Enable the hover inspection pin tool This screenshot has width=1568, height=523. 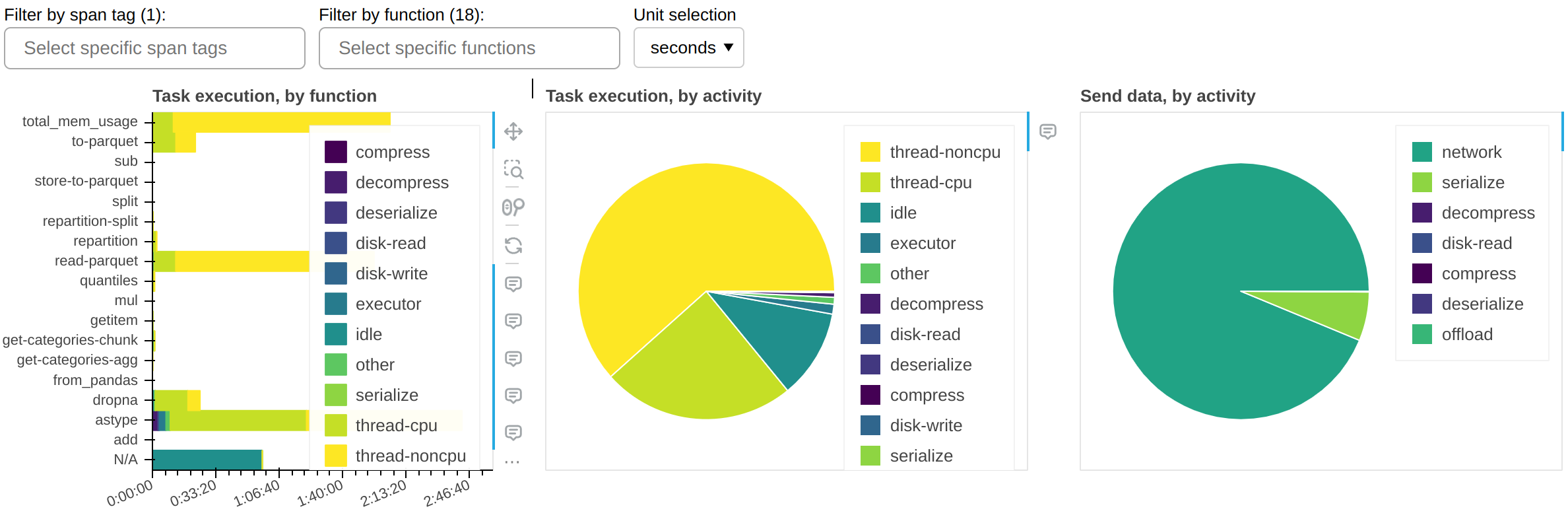tap(514, 207)
